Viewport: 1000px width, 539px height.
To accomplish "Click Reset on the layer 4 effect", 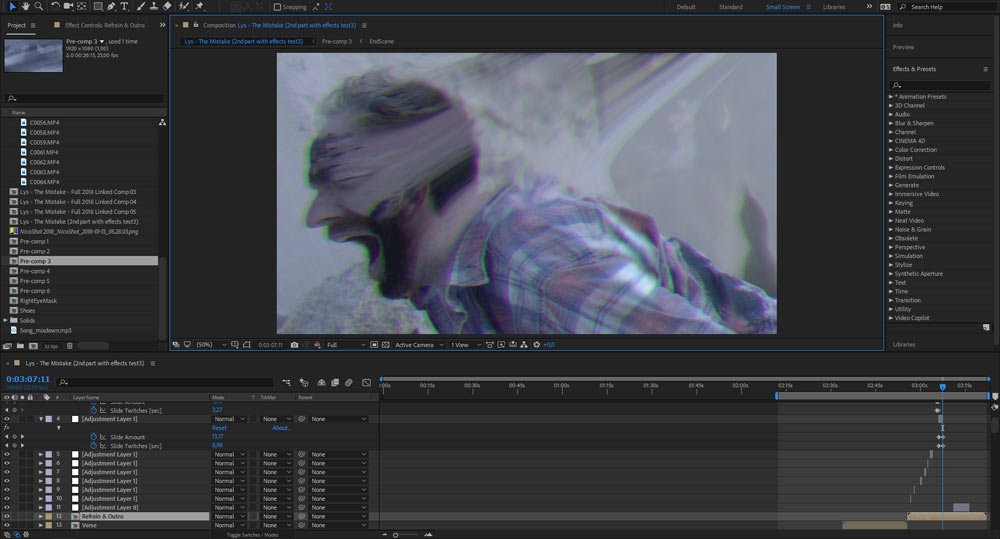I will [x=219, y=428].
